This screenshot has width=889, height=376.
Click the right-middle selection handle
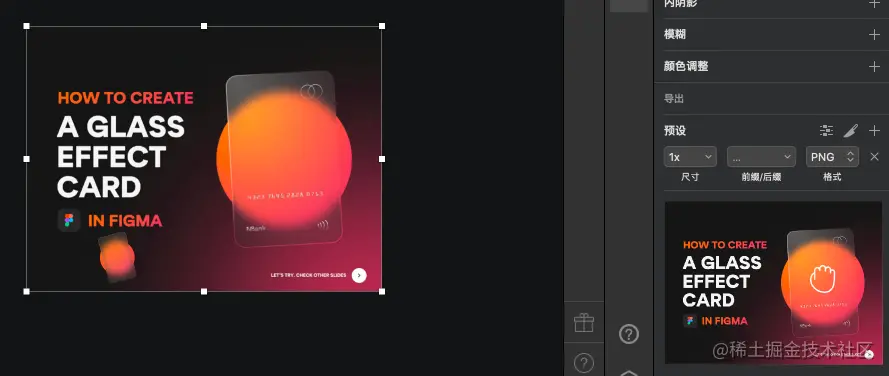tap(382, 159)
